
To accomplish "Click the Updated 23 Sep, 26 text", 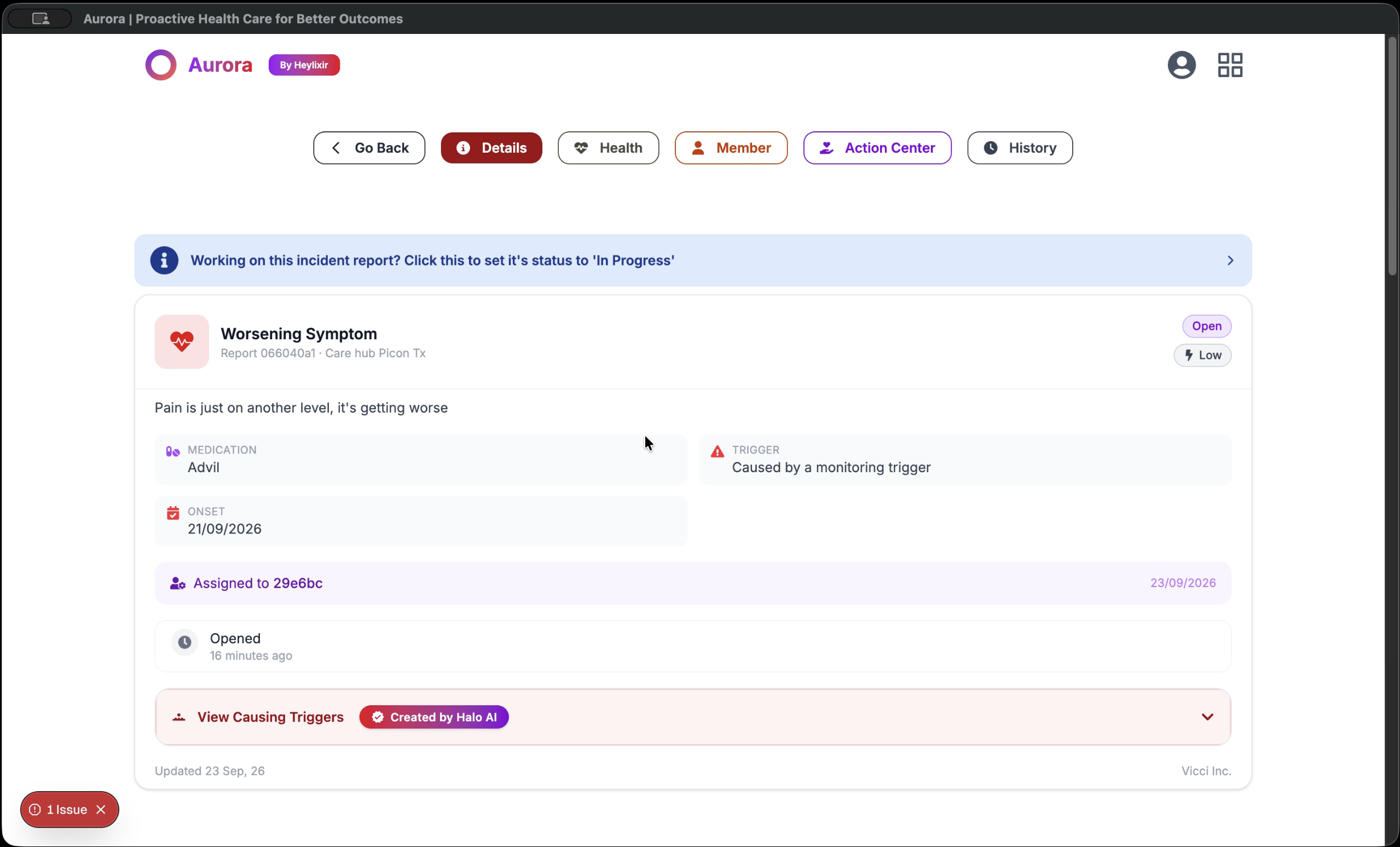I will [210, 771].
